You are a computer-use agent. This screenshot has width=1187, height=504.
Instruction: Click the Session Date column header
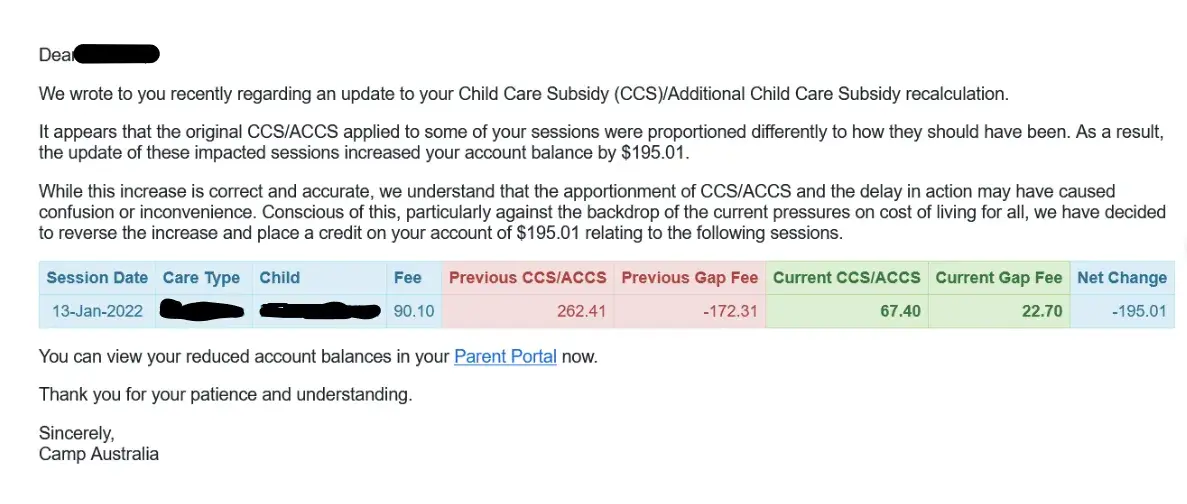pos(97,278)
